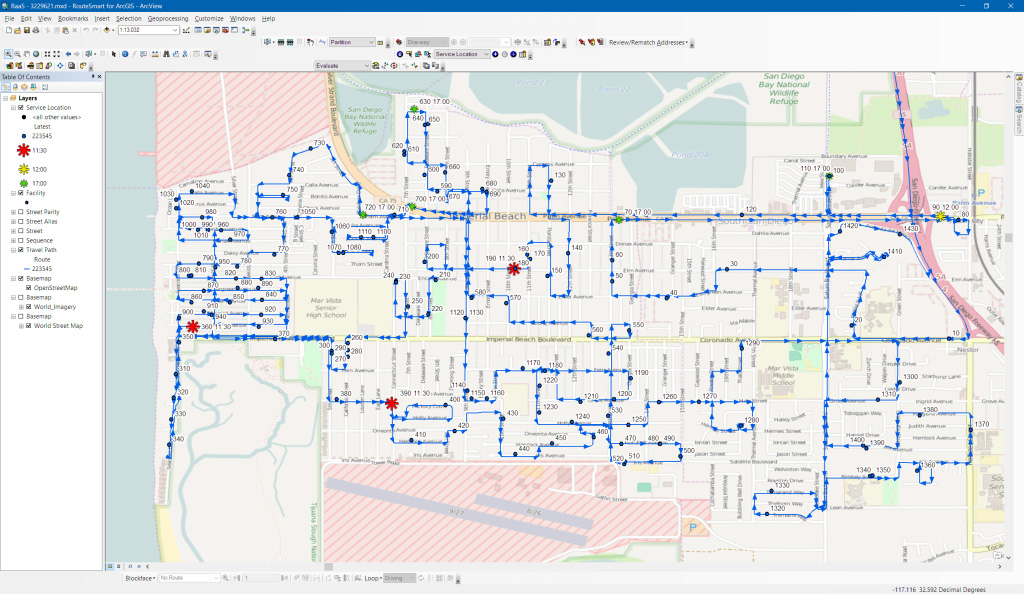1024x594 pixels.
Task: Activate the Pan tool
Action: [27, 56]
